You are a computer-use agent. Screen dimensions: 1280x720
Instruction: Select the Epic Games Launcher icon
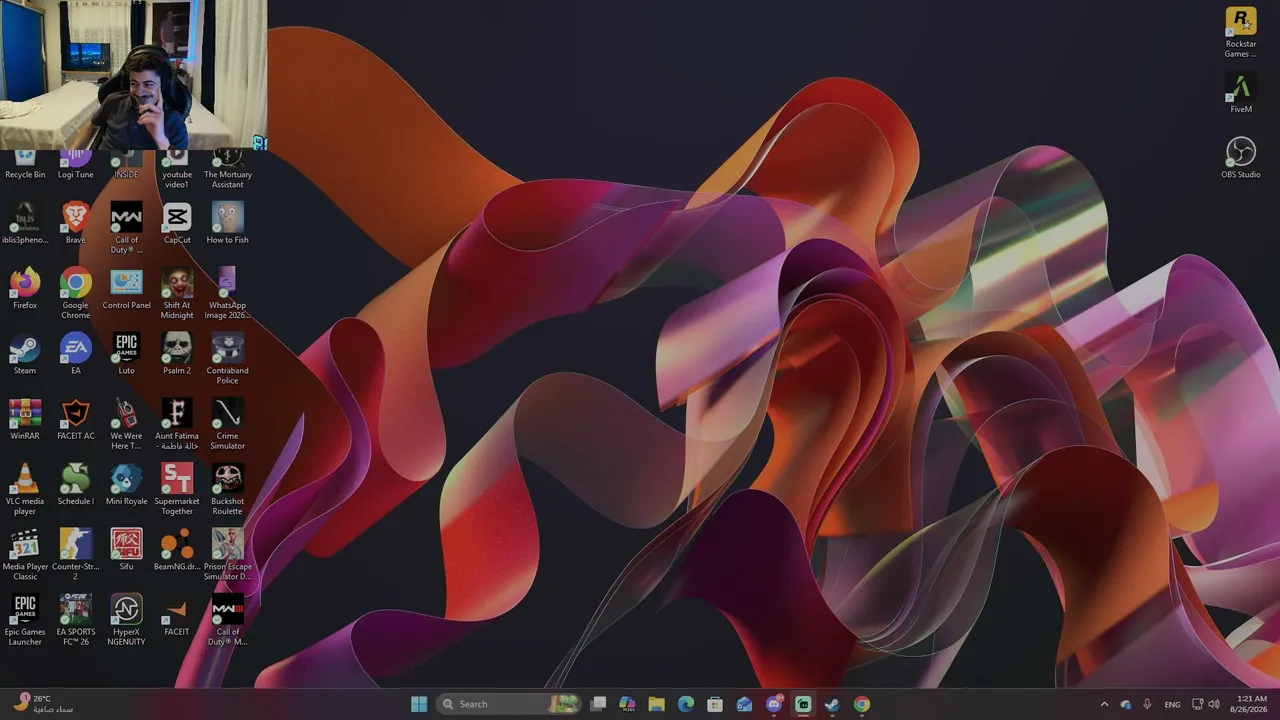click(25, 620)
